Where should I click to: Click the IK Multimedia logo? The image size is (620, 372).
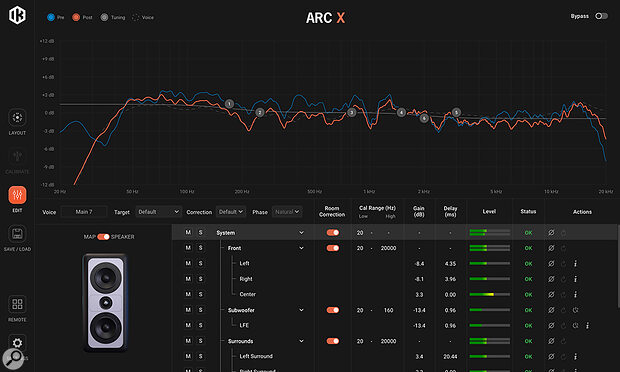coord(17,15)
